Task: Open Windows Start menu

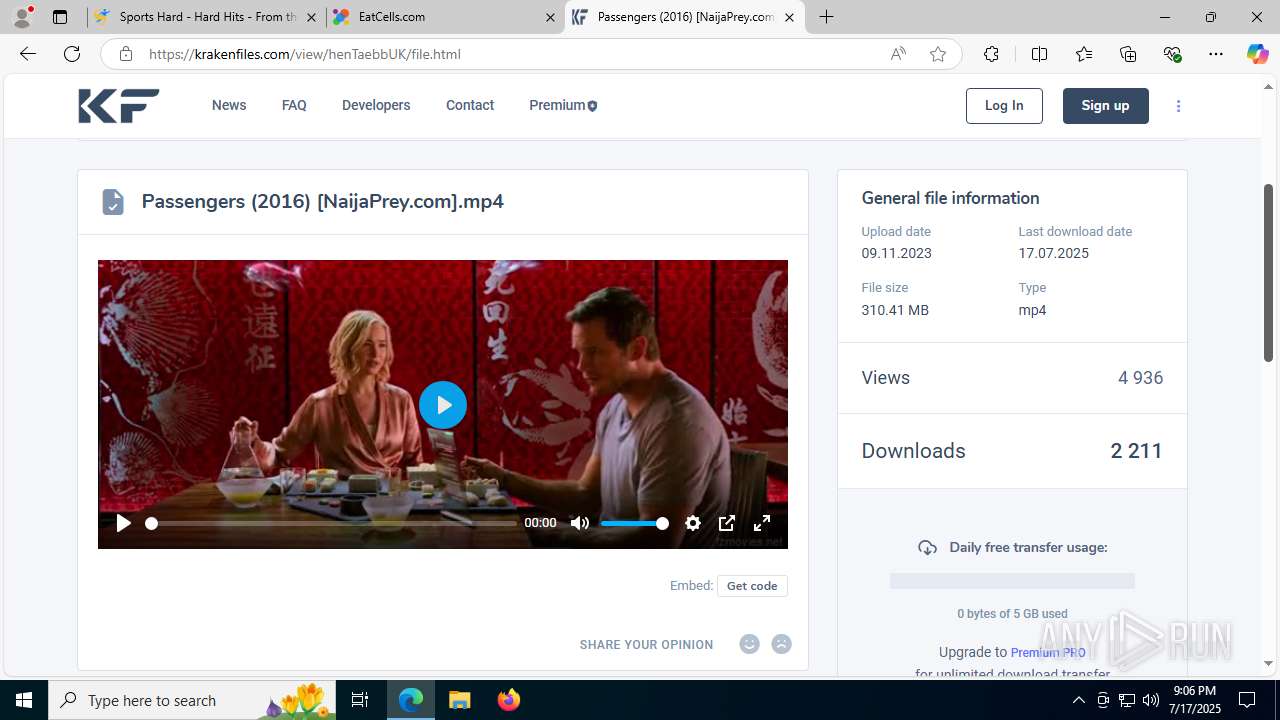Action: [x=24, y=700]
